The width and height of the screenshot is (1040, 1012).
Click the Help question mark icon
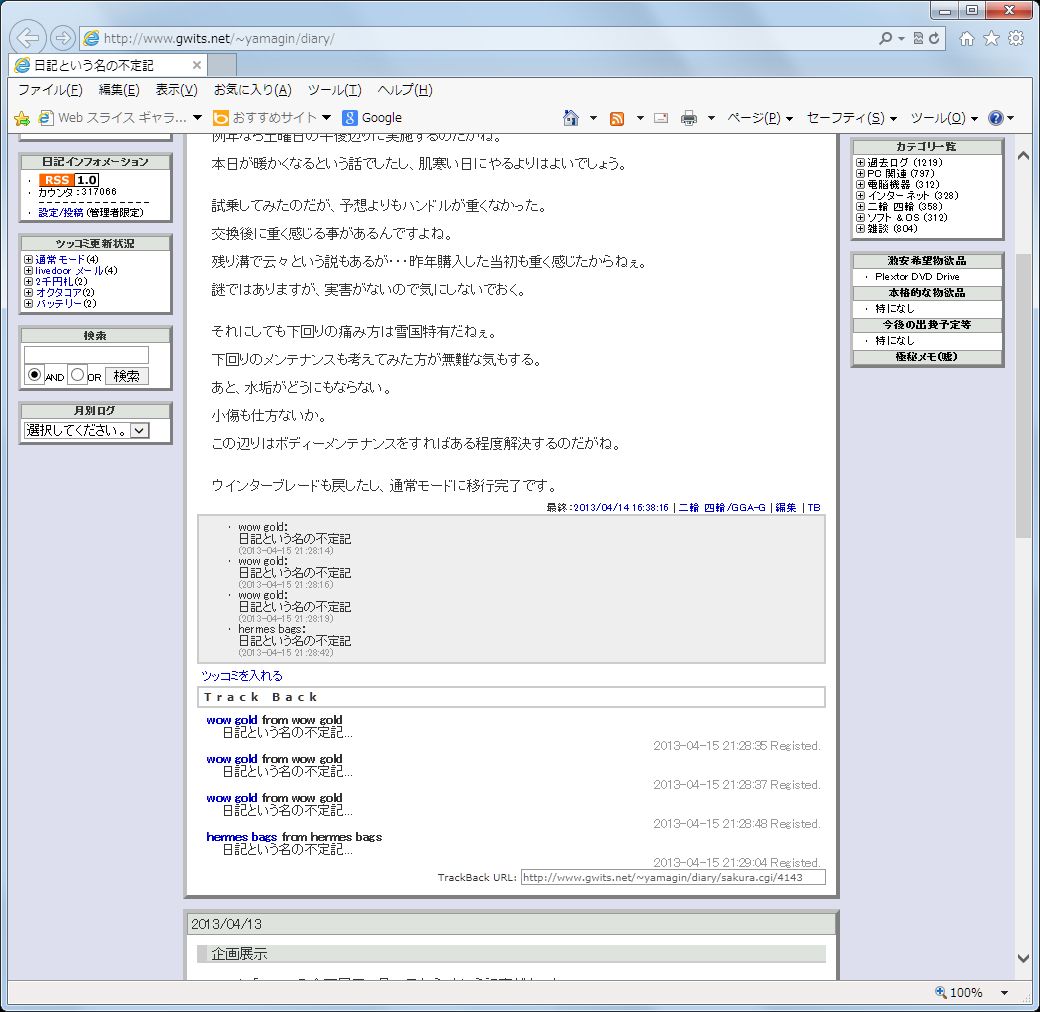click(x=995, y=118)
